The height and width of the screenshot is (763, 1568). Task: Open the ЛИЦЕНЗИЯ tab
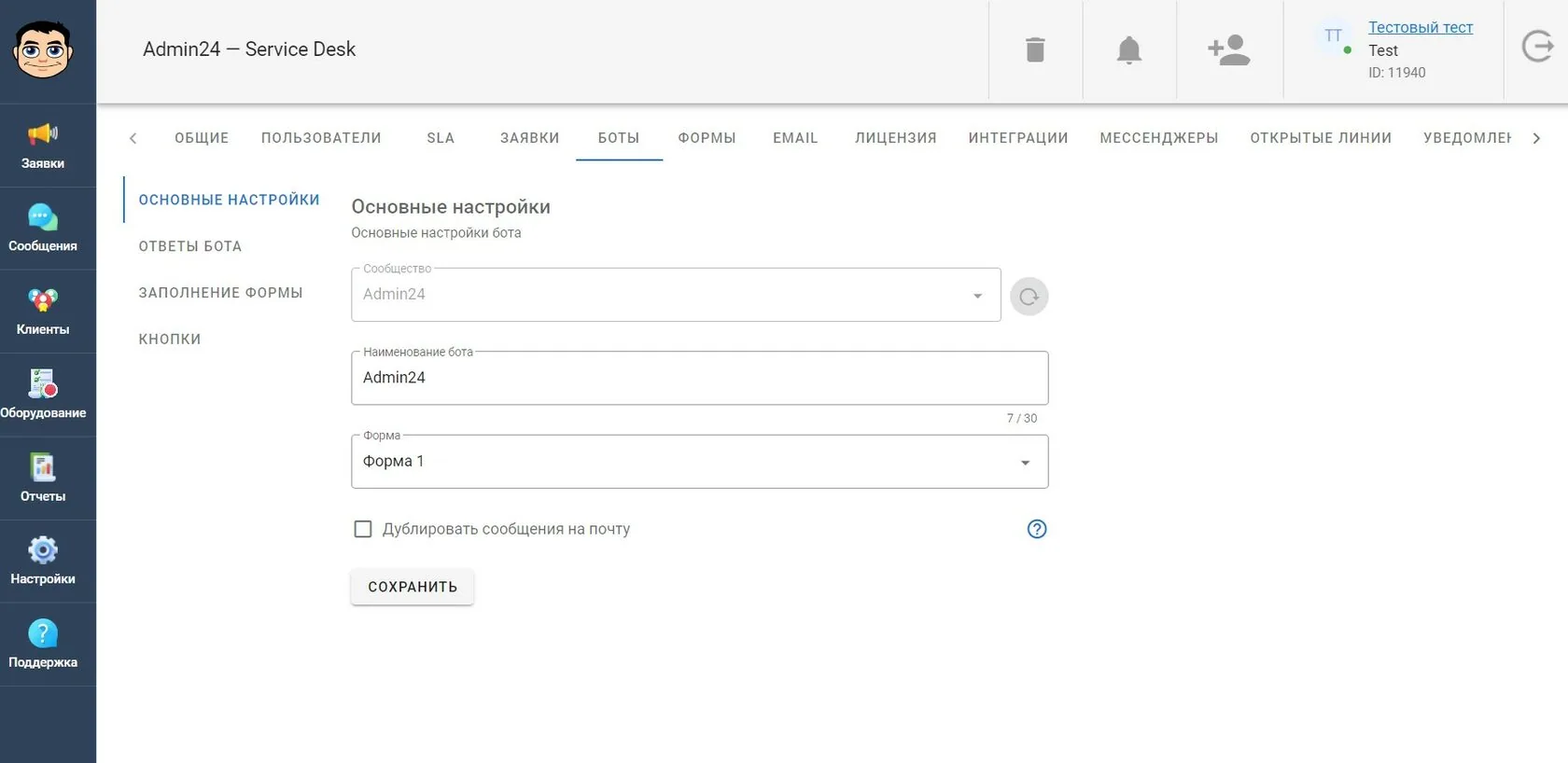pos(896,138)
